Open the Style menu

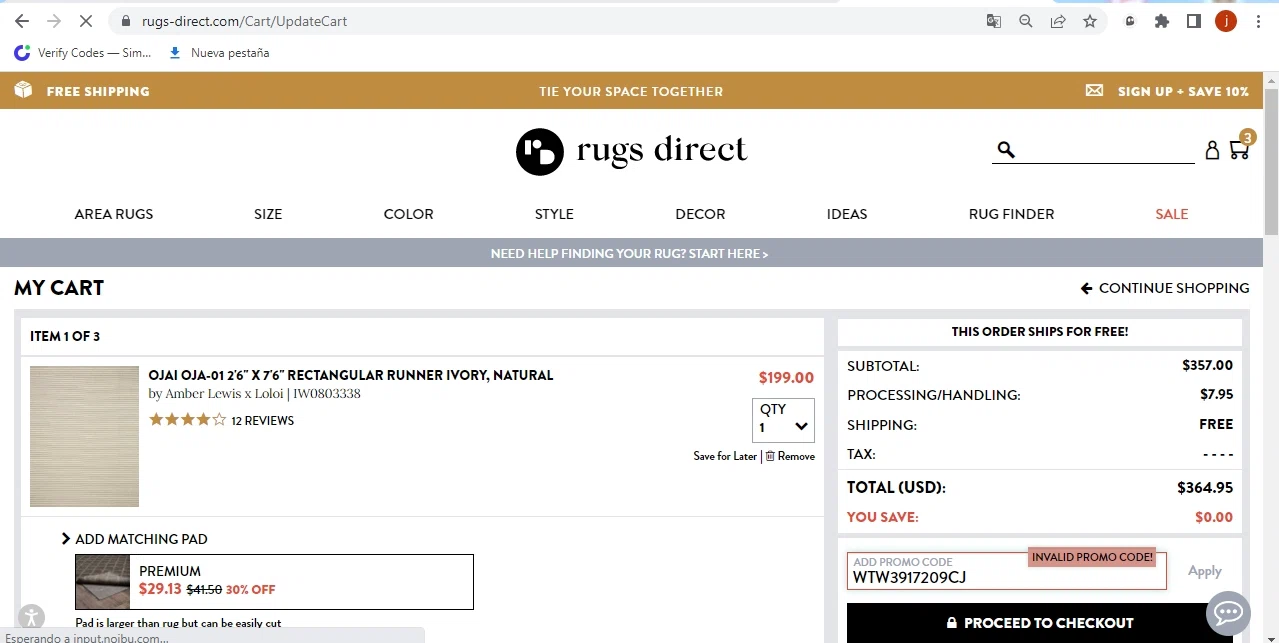click(554, 214)
